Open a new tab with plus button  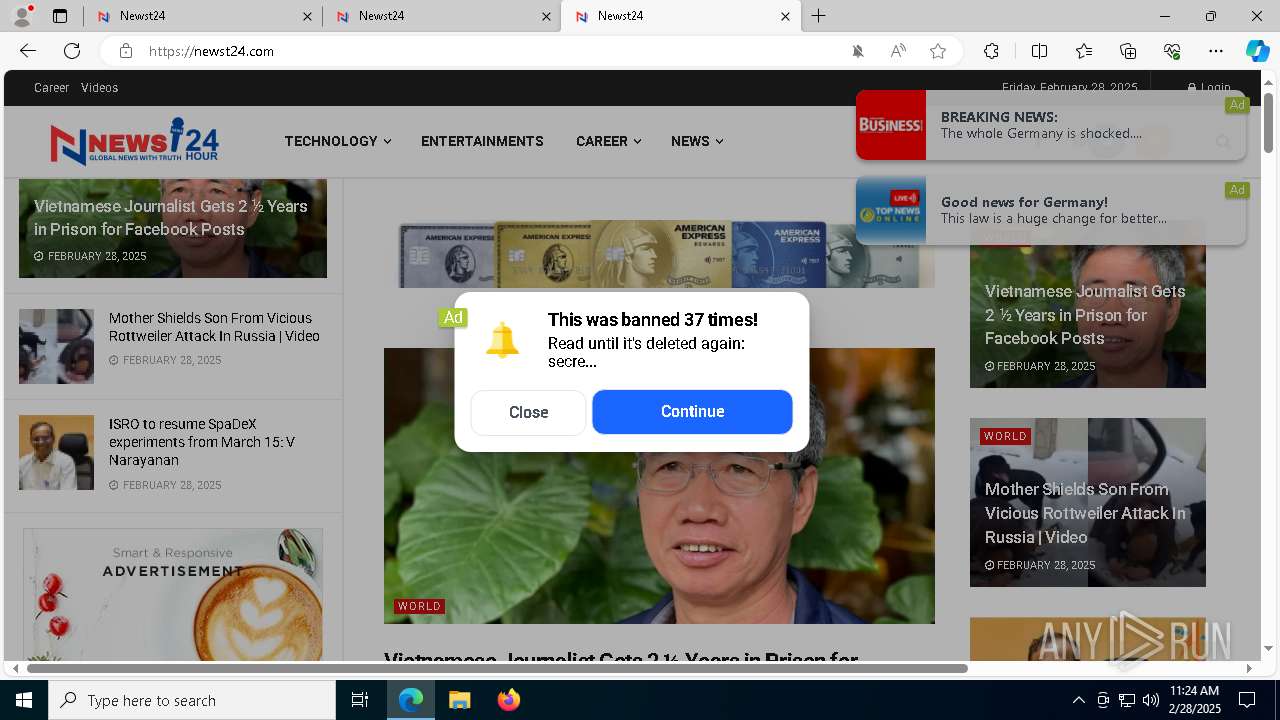(x=819, y=16)
